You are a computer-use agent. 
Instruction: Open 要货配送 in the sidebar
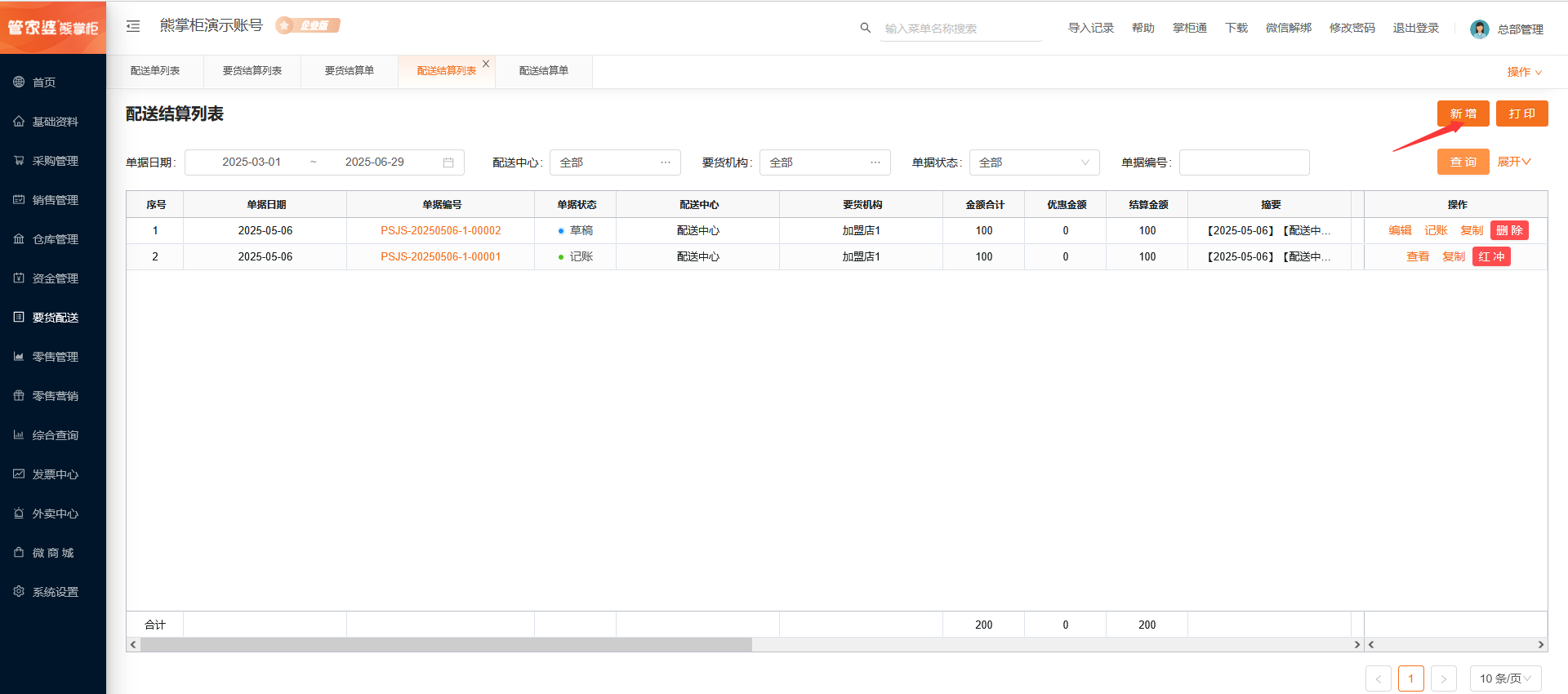tap(53, 317)
